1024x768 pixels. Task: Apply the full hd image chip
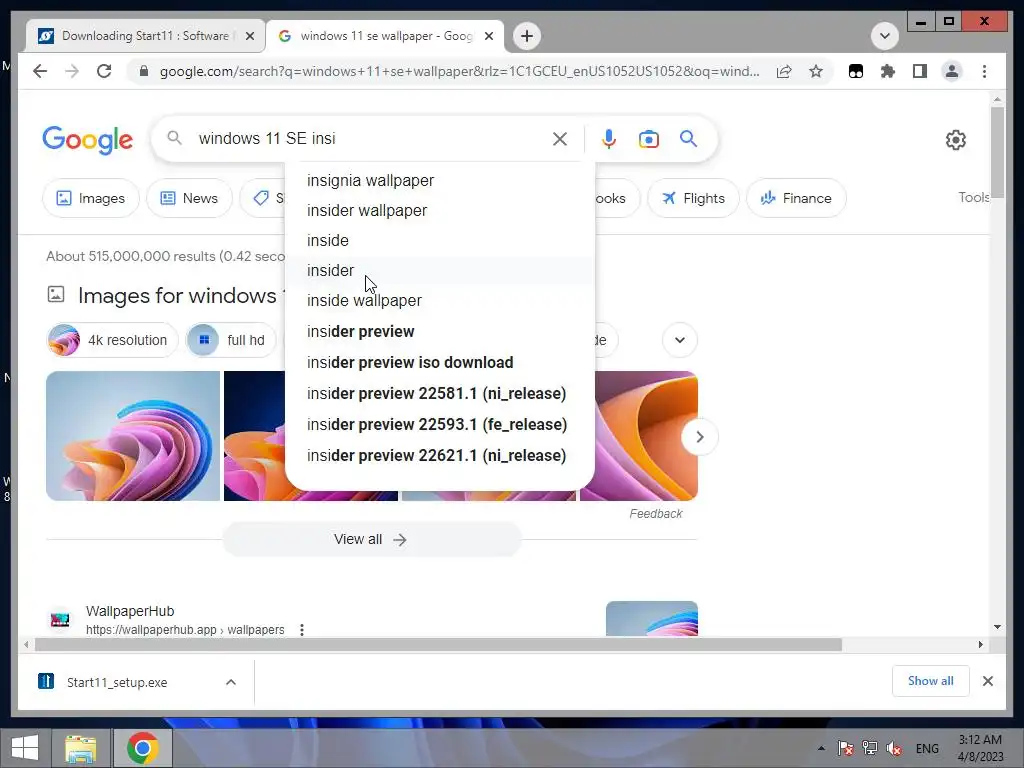(x=231, y=340)
